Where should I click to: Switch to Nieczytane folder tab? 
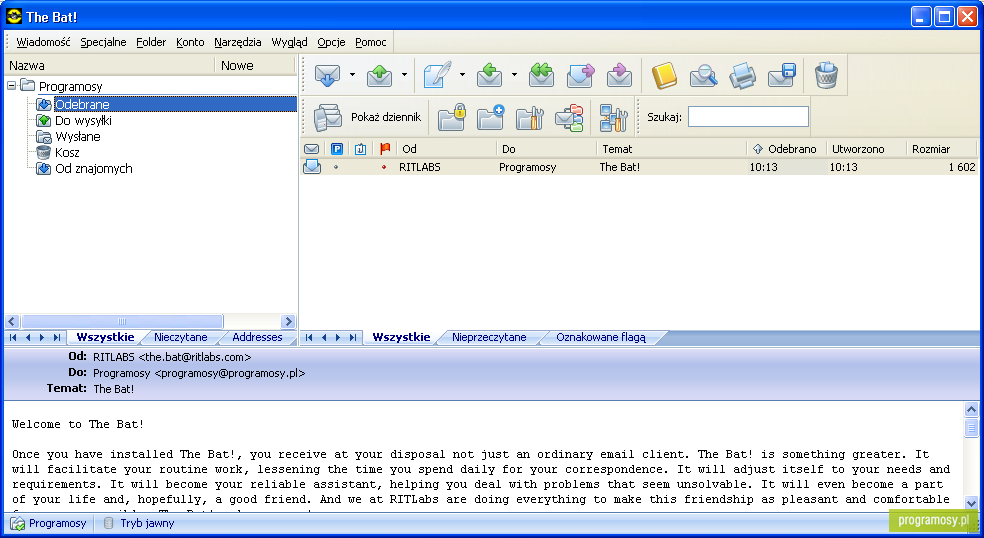181,337
